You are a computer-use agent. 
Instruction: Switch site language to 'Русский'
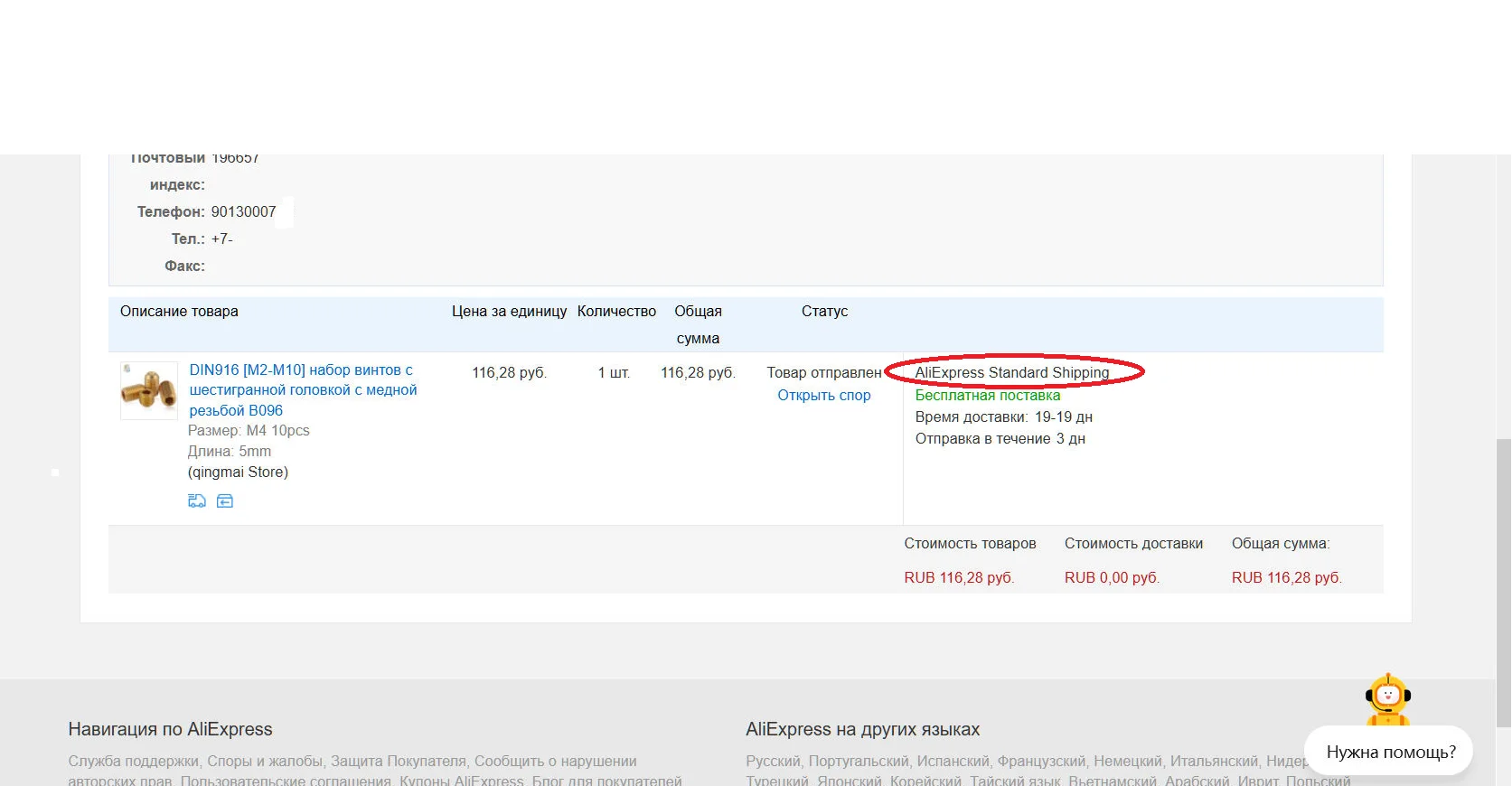click(x=773, y=761)
